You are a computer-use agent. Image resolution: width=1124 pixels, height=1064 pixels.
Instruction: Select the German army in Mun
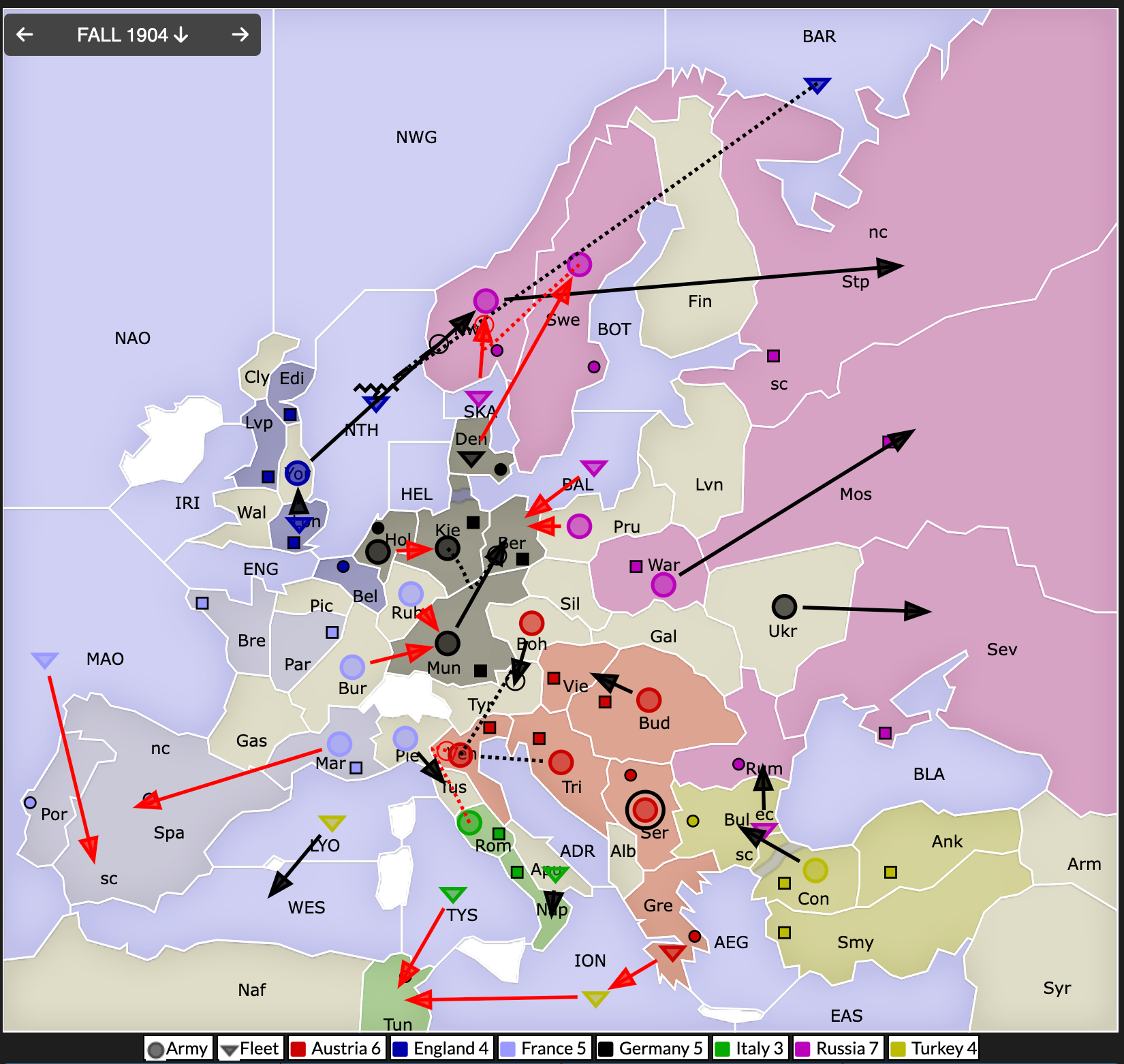448,642
